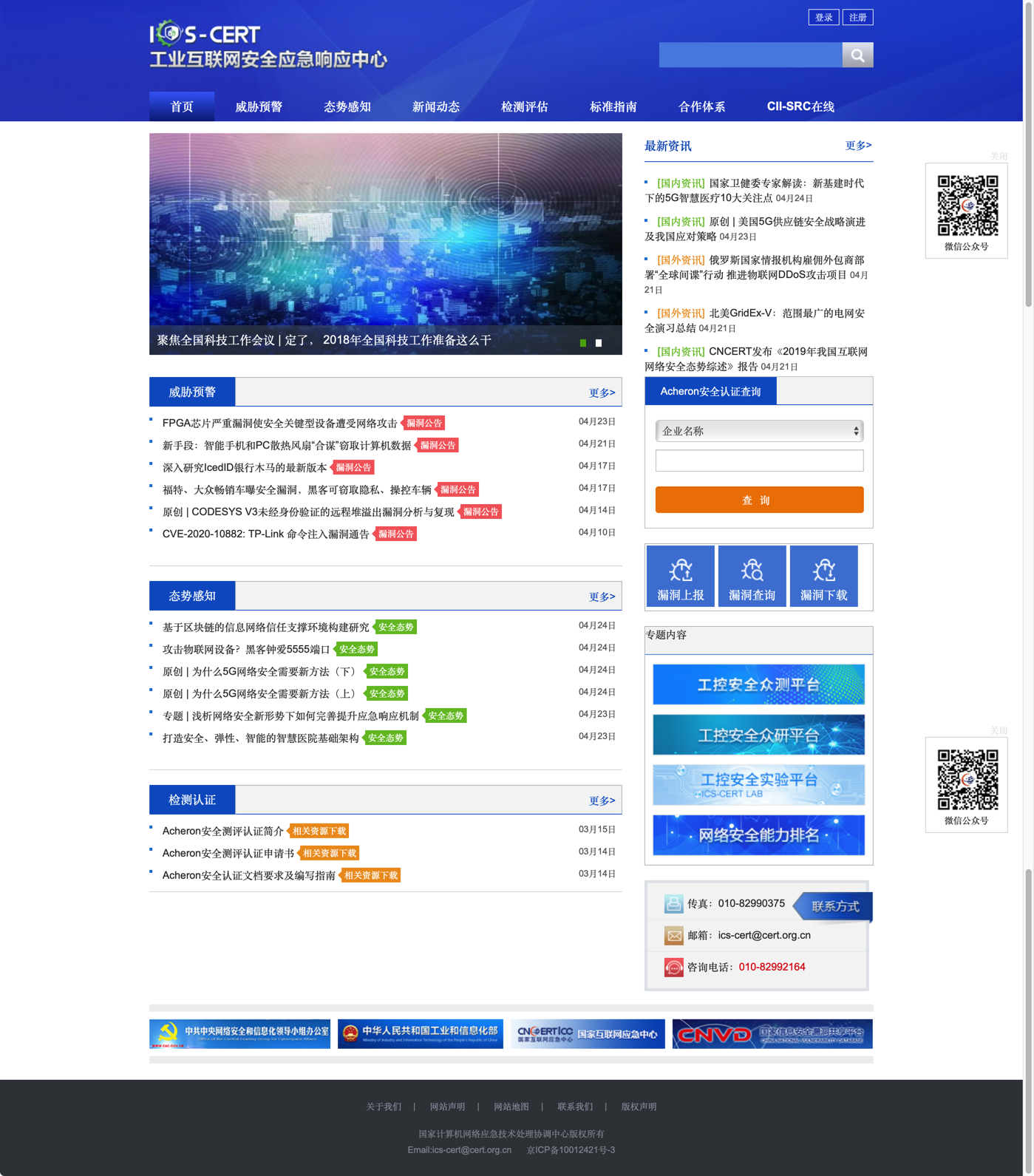The height and width of the screenshot is (1176, 1034).
Task: Open the 态势感知 navigation menu
Action: [347, 106]
